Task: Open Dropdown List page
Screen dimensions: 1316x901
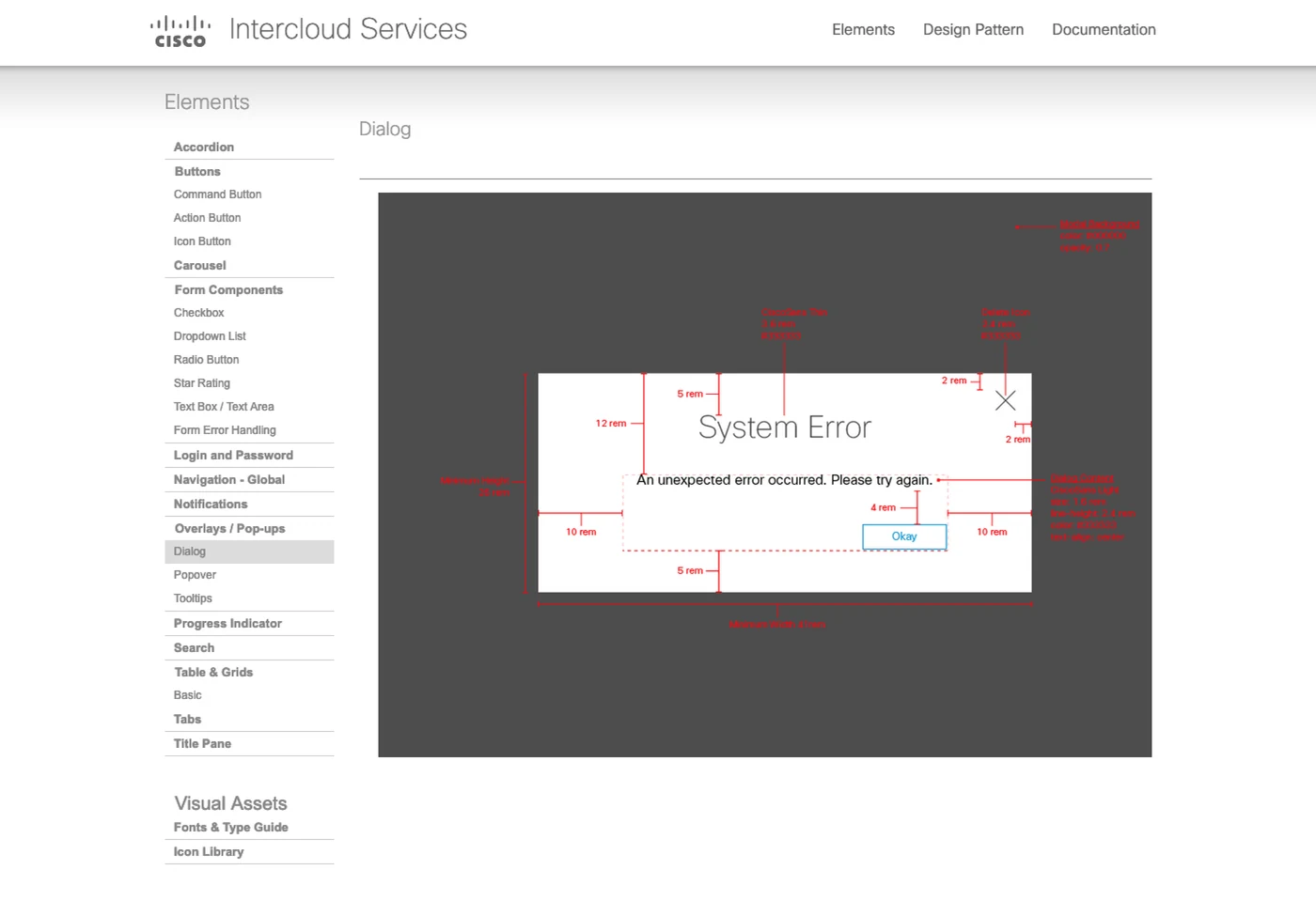Action: pyautogui.click(x=210, y=336)
